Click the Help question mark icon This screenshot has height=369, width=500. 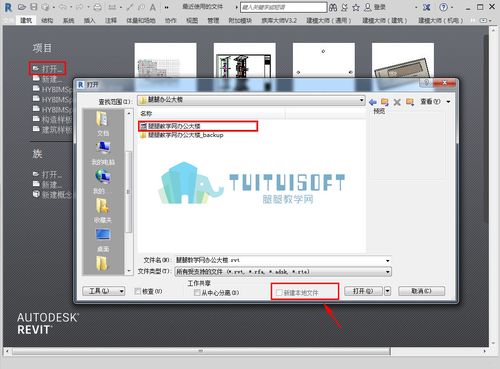click(443, 7)
